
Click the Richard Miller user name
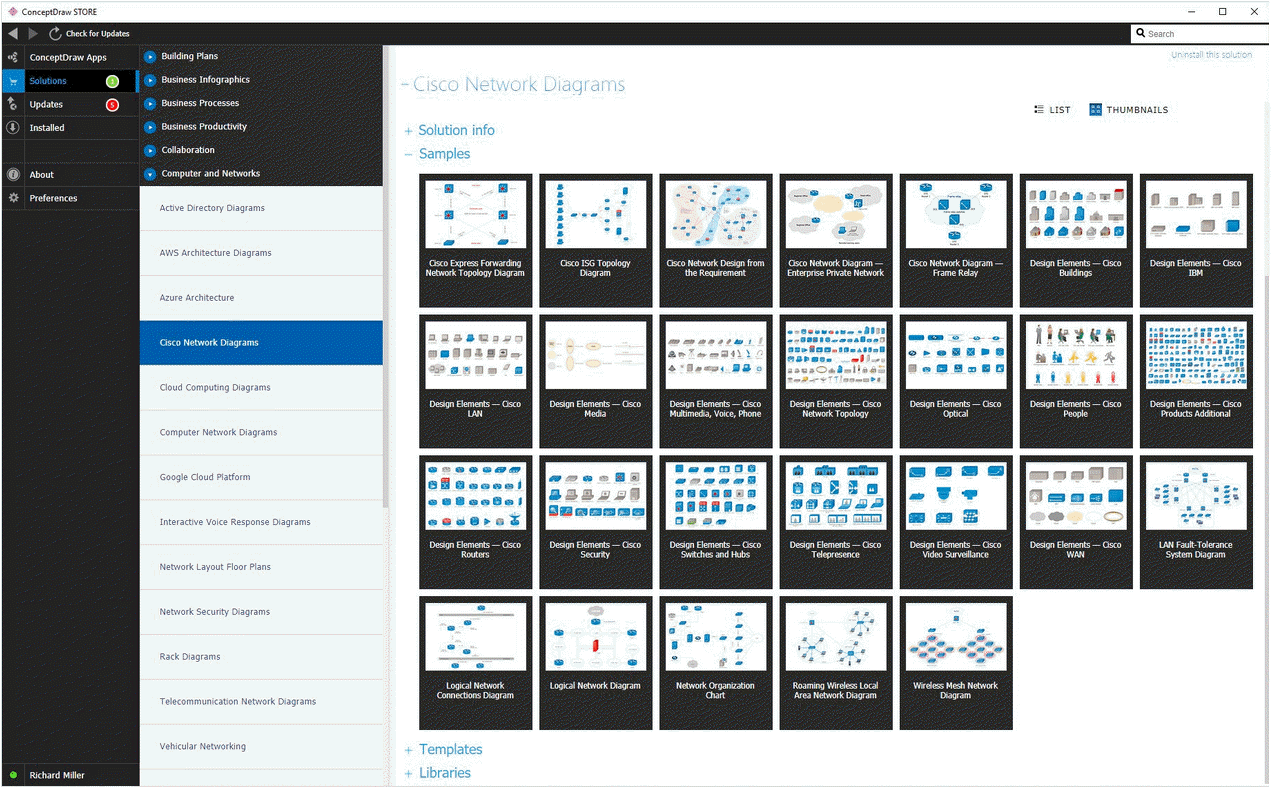[x=57, y=776]
